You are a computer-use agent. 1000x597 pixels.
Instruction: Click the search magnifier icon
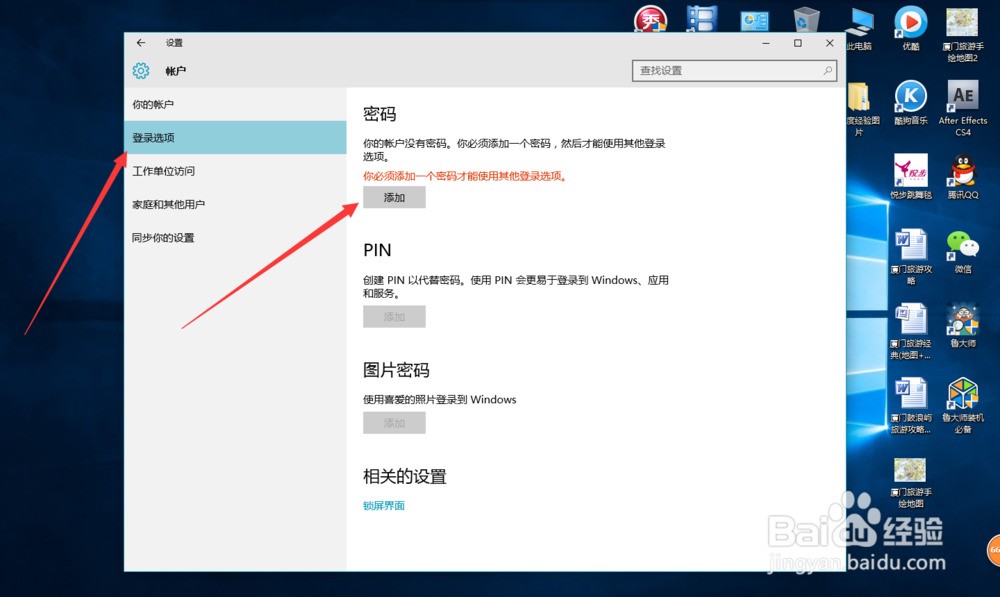[827, 71]
